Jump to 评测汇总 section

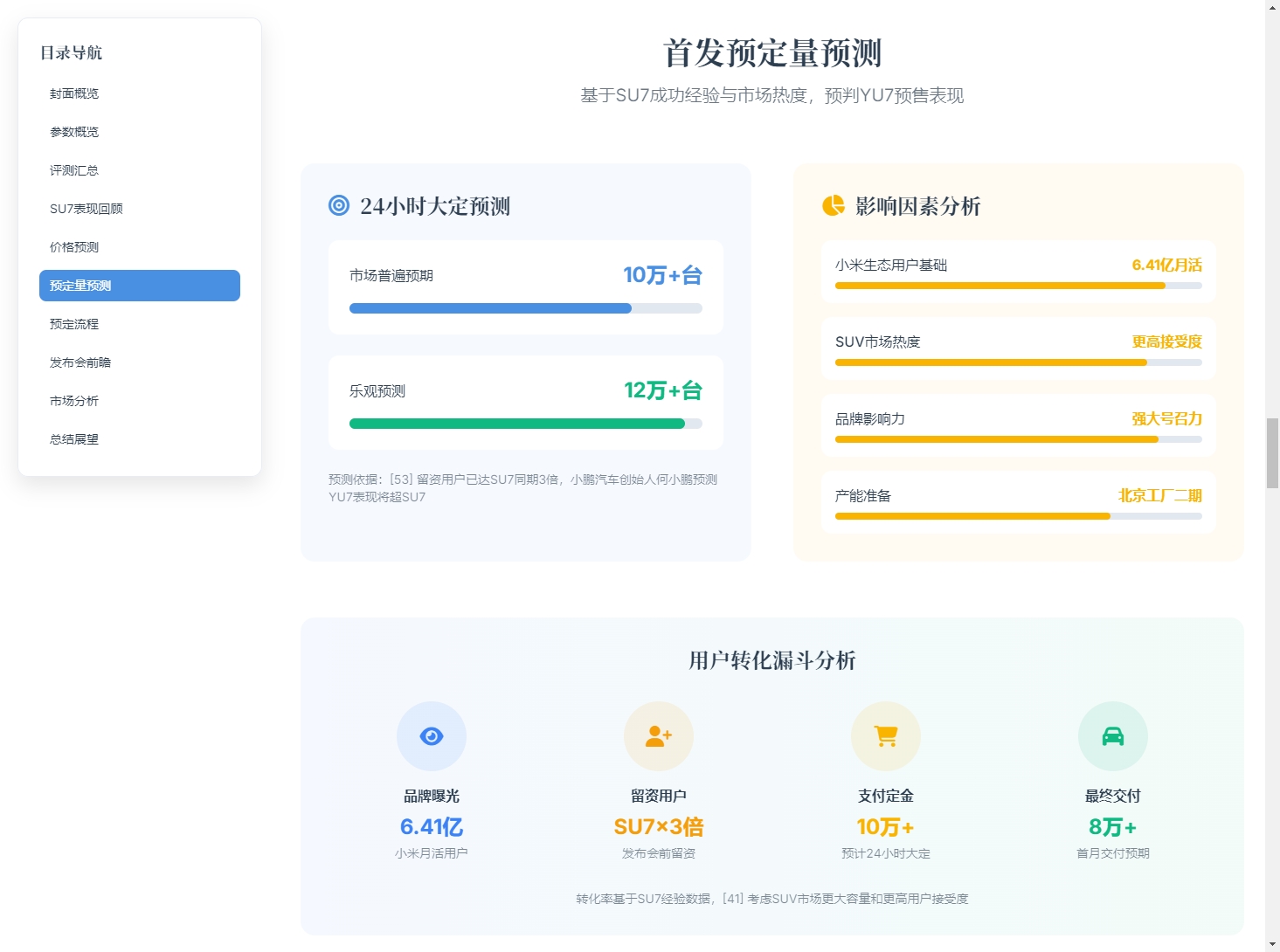pos(140,170)
